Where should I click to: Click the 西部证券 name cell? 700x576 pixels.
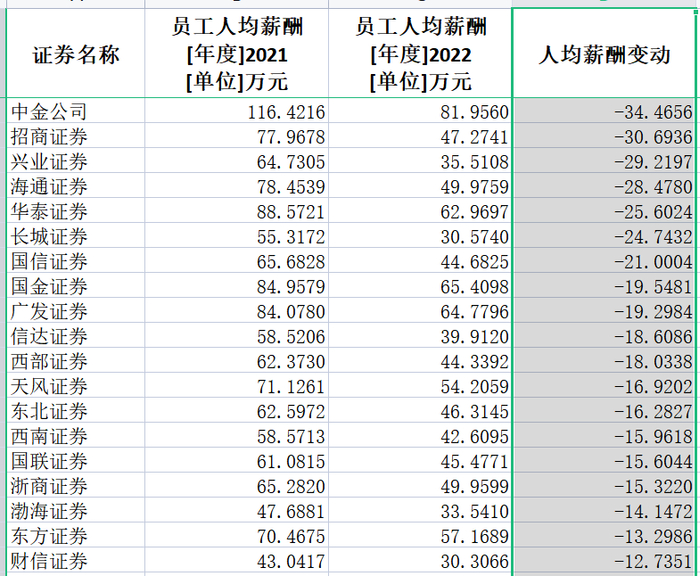point(75,360)
